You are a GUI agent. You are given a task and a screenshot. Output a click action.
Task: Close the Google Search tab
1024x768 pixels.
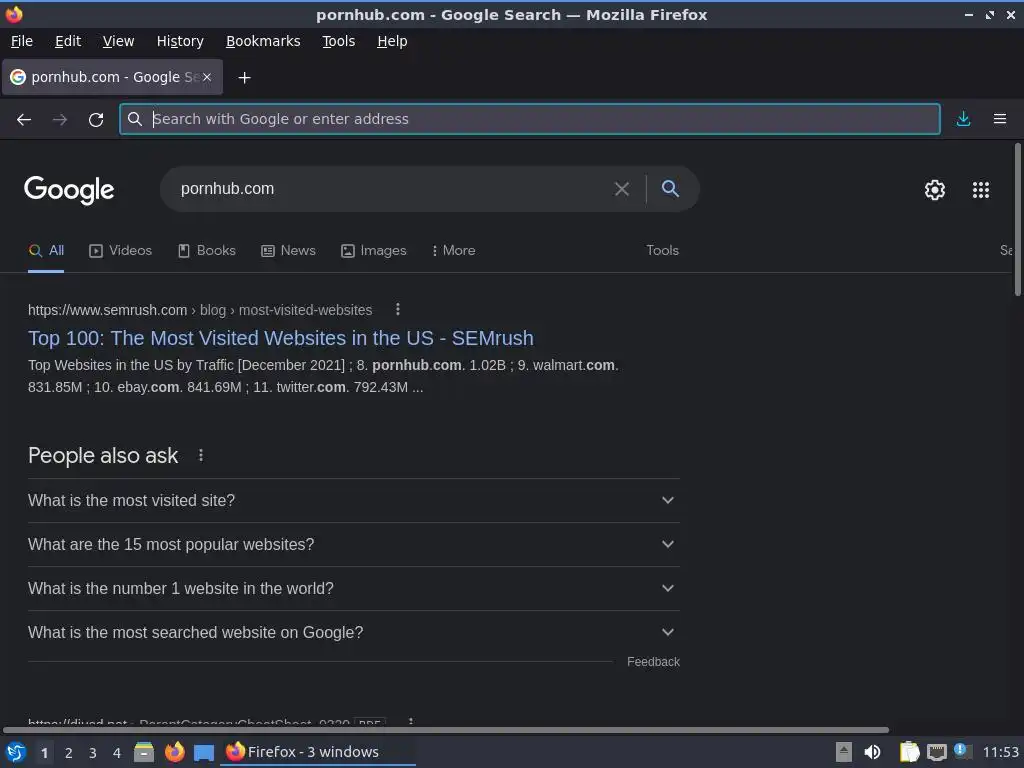point(206,77)
